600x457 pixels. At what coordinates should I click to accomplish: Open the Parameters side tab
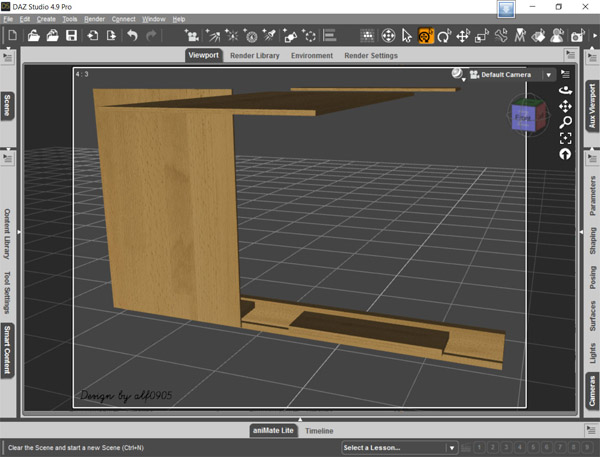pos(592,195)
